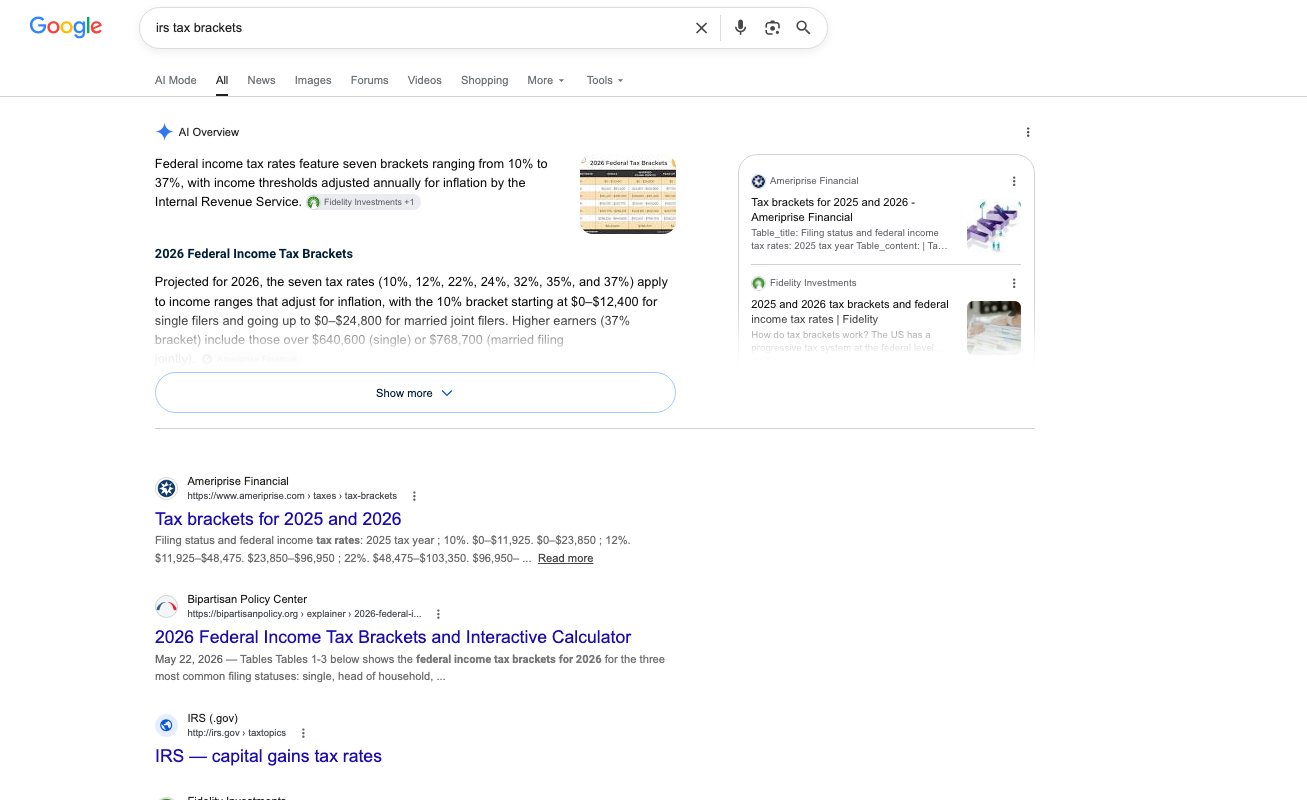Click 'Bipartisan Policy Center' site name
Viewport: 1307px width, 800px height.
click(x=247, y=599)
